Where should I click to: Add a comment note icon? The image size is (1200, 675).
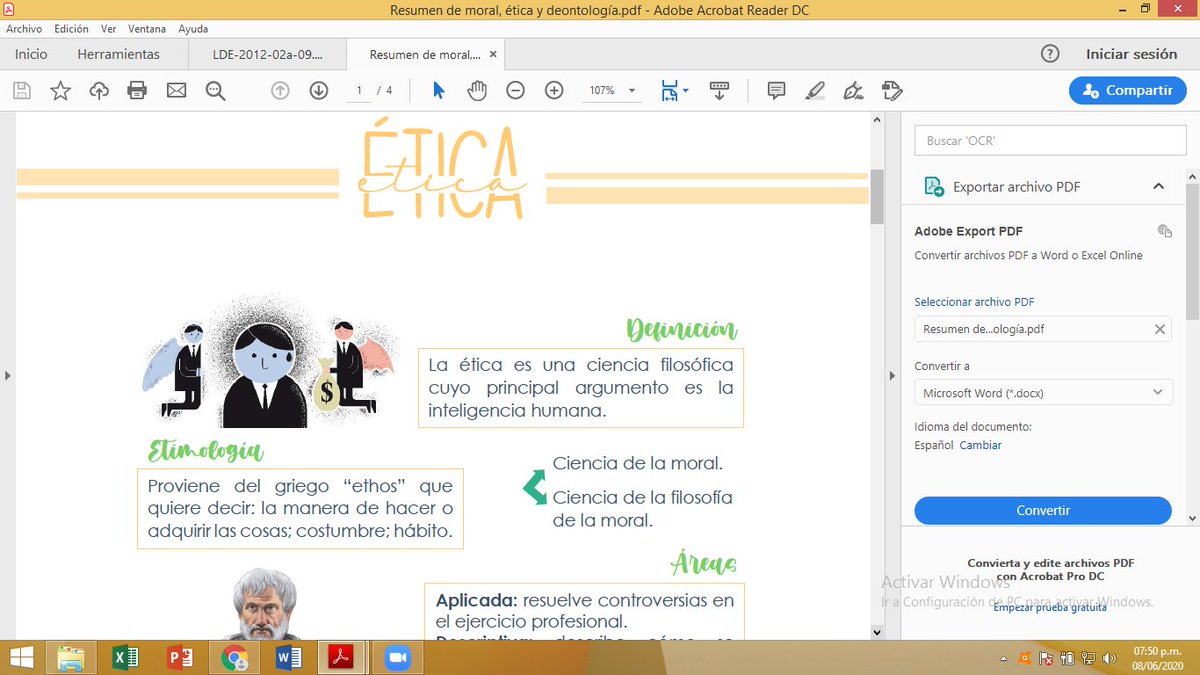pyautogui.click(x=776, y=91)
